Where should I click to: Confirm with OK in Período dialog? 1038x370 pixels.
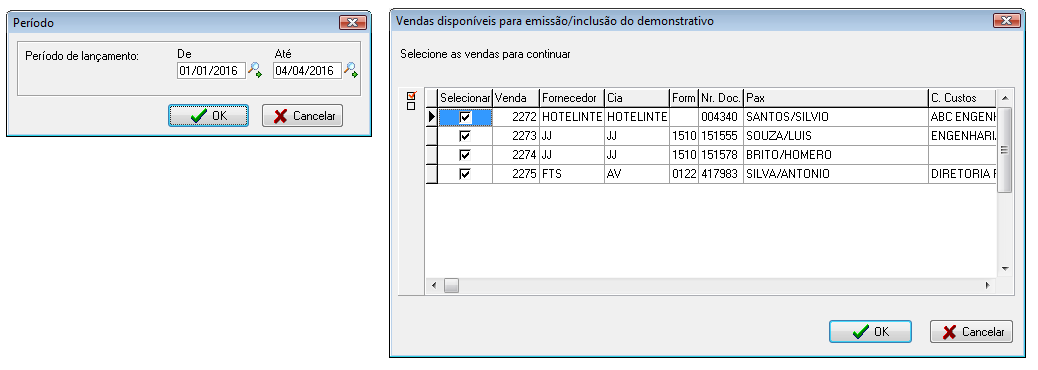click(209, 116)
